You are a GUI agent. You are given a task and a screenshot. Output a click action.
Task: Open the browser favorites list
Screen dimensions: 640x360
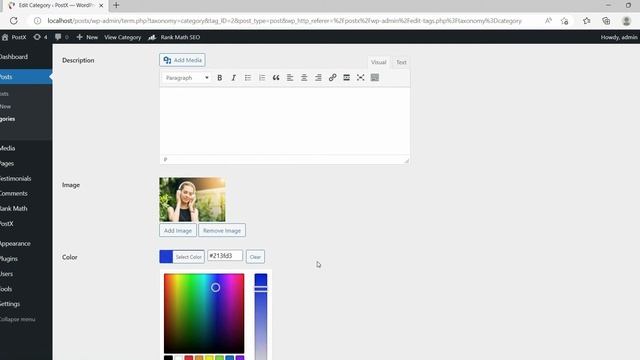(x=587, y=21)
